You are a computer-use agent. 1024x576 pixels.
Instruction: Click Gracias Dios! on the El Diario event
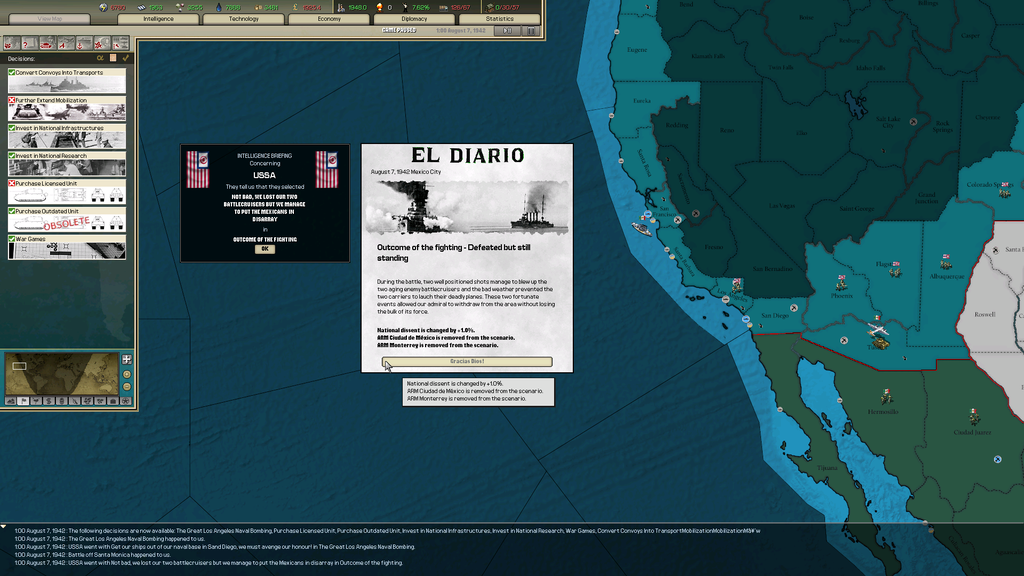coord(467,361)
